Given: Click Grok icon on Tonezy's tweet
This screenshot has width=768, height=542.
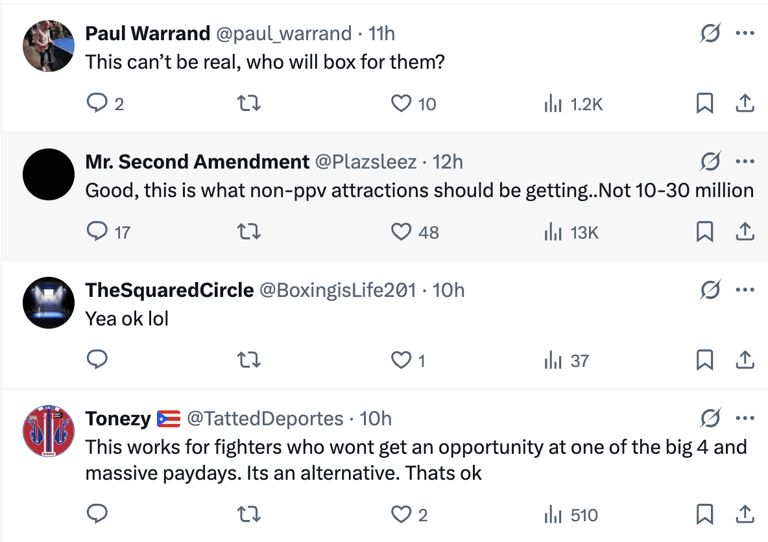Looking at the screenshot, I should 710,418.
